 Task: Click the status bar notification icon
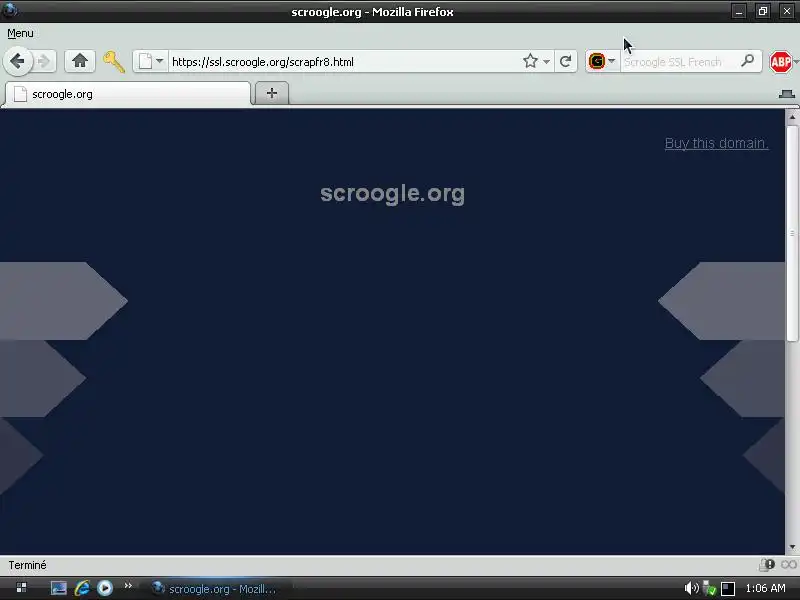pos(767,565)
